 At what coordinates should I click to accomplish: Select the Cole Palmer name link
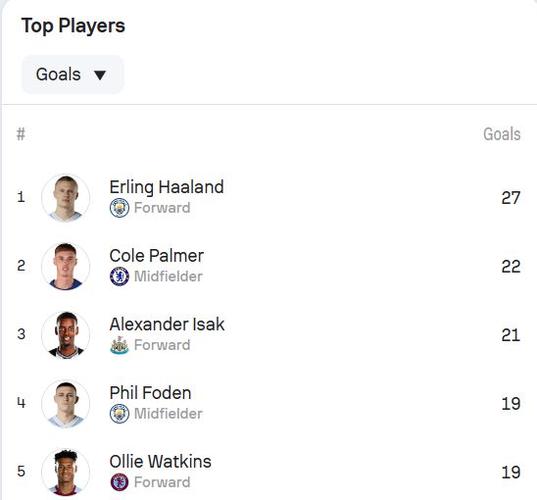coord(157,255)
